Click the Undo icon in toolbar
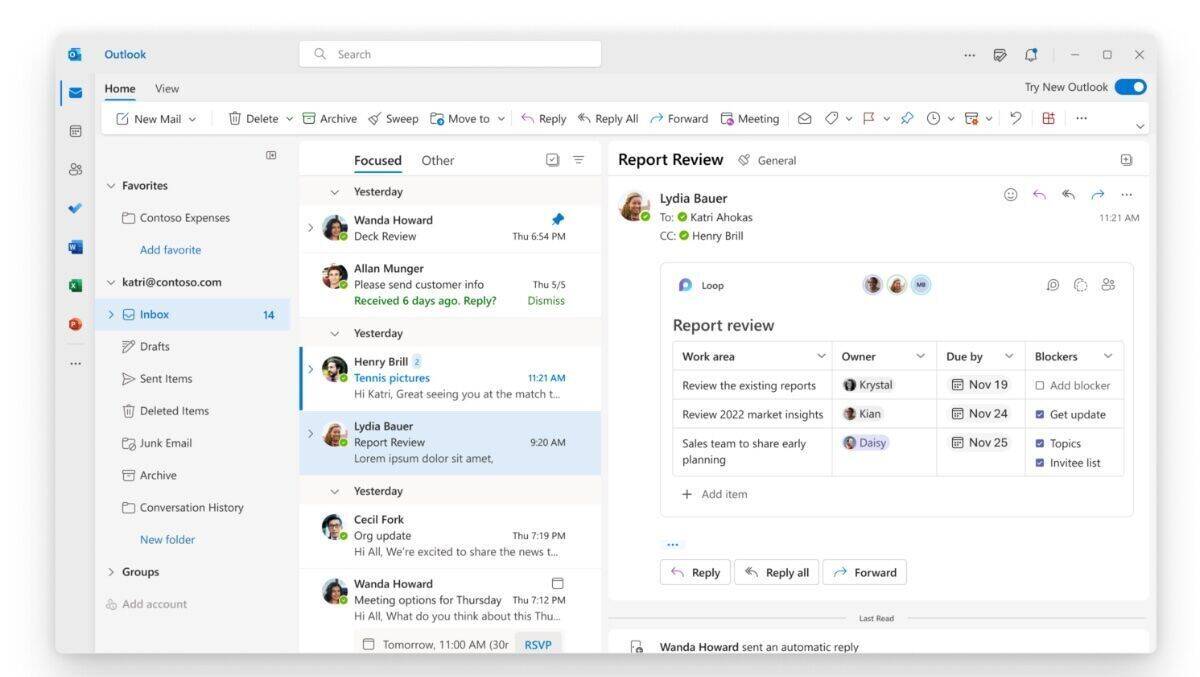 pos(1016,118)
